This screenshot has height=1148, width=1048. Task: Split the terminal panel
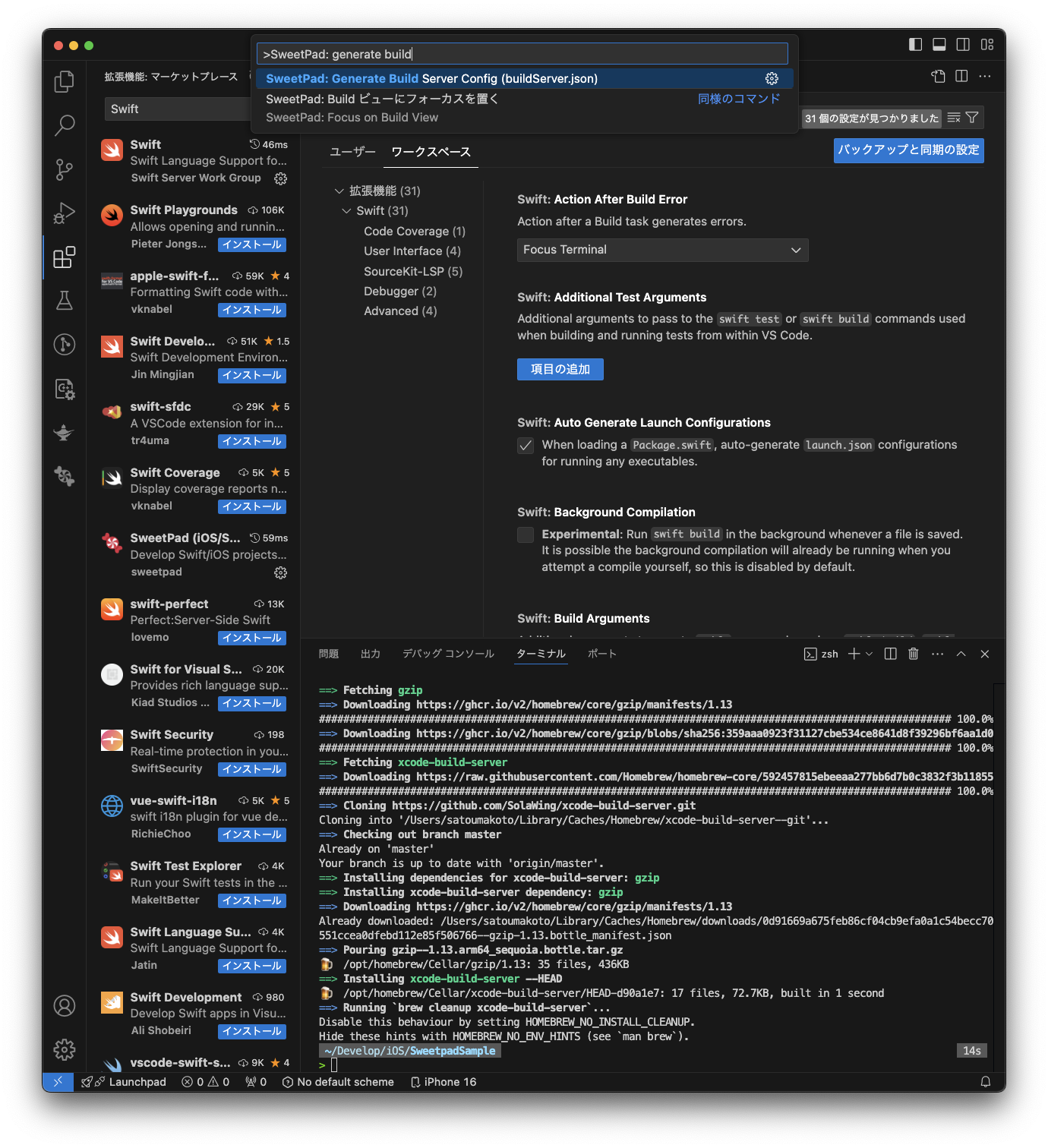(891, 654)
